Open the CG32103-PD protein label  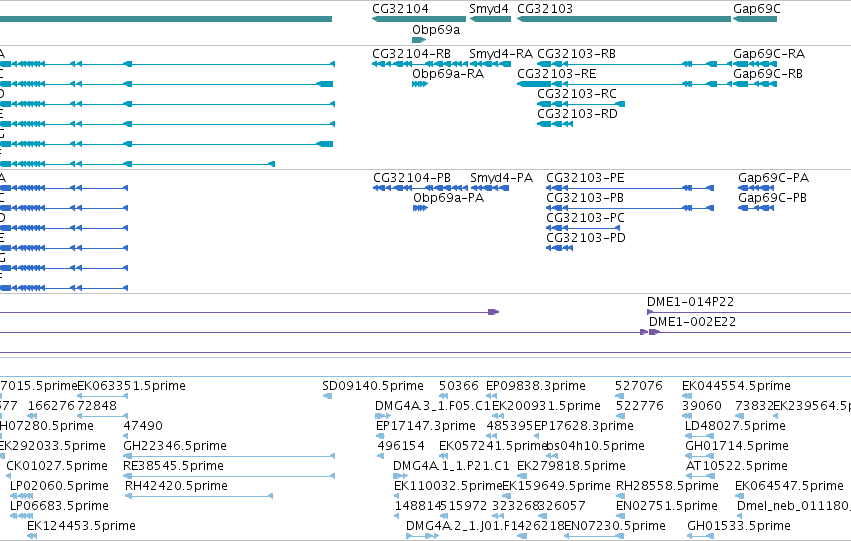click(586, 238)
